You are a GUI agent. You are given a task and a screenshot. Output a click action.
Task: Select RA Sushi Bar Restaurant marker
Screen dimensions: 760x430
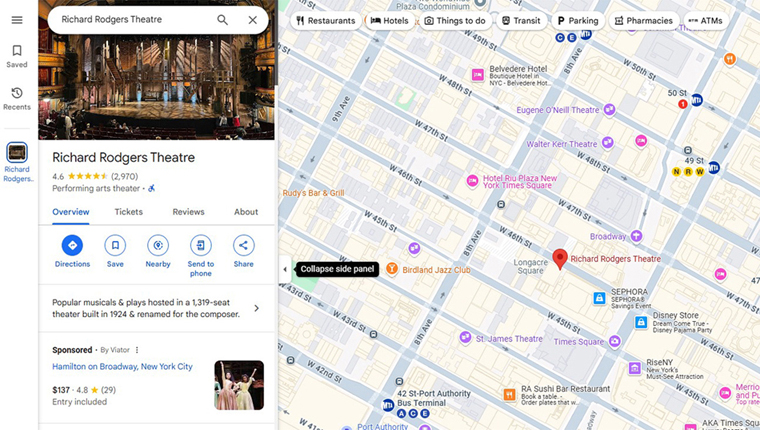509,395
